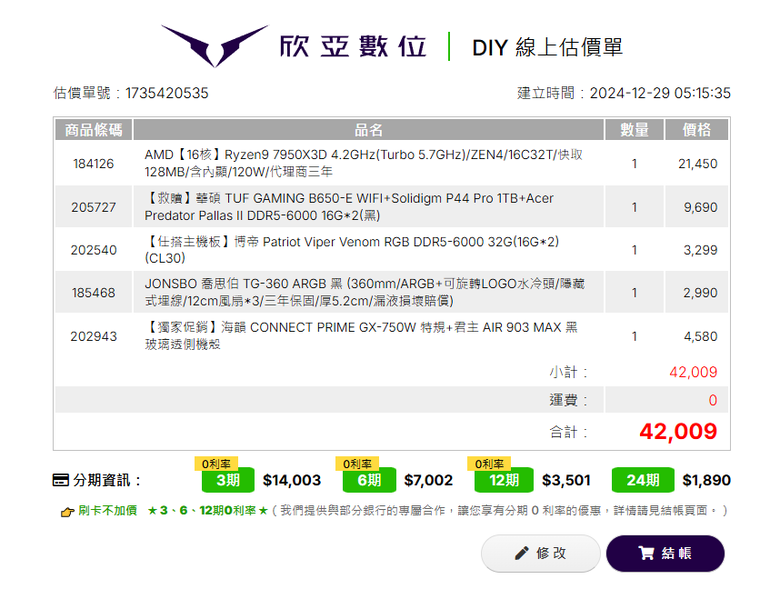Click the $7,002 installment amount
This screenshot has width=780, height=589.
(428, 480)
